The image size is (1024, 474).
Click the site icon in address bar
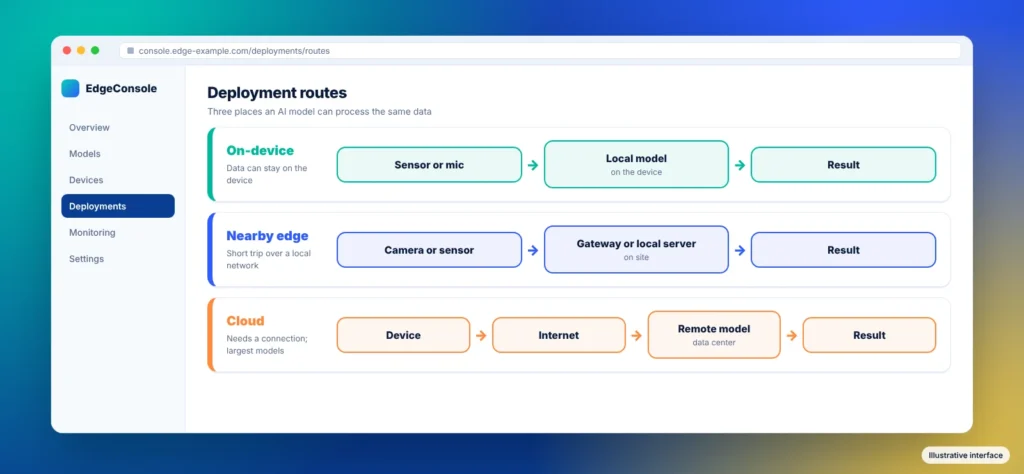pos(131,50)
